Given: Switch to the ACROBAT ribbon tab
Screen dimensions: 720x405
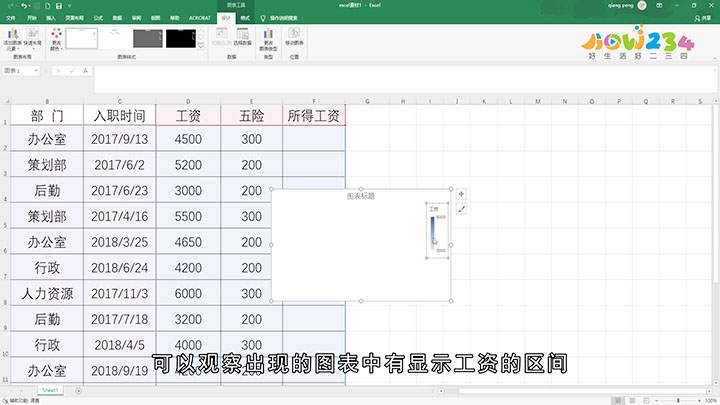Looking at the screenshot, I should tap(200, 18).
